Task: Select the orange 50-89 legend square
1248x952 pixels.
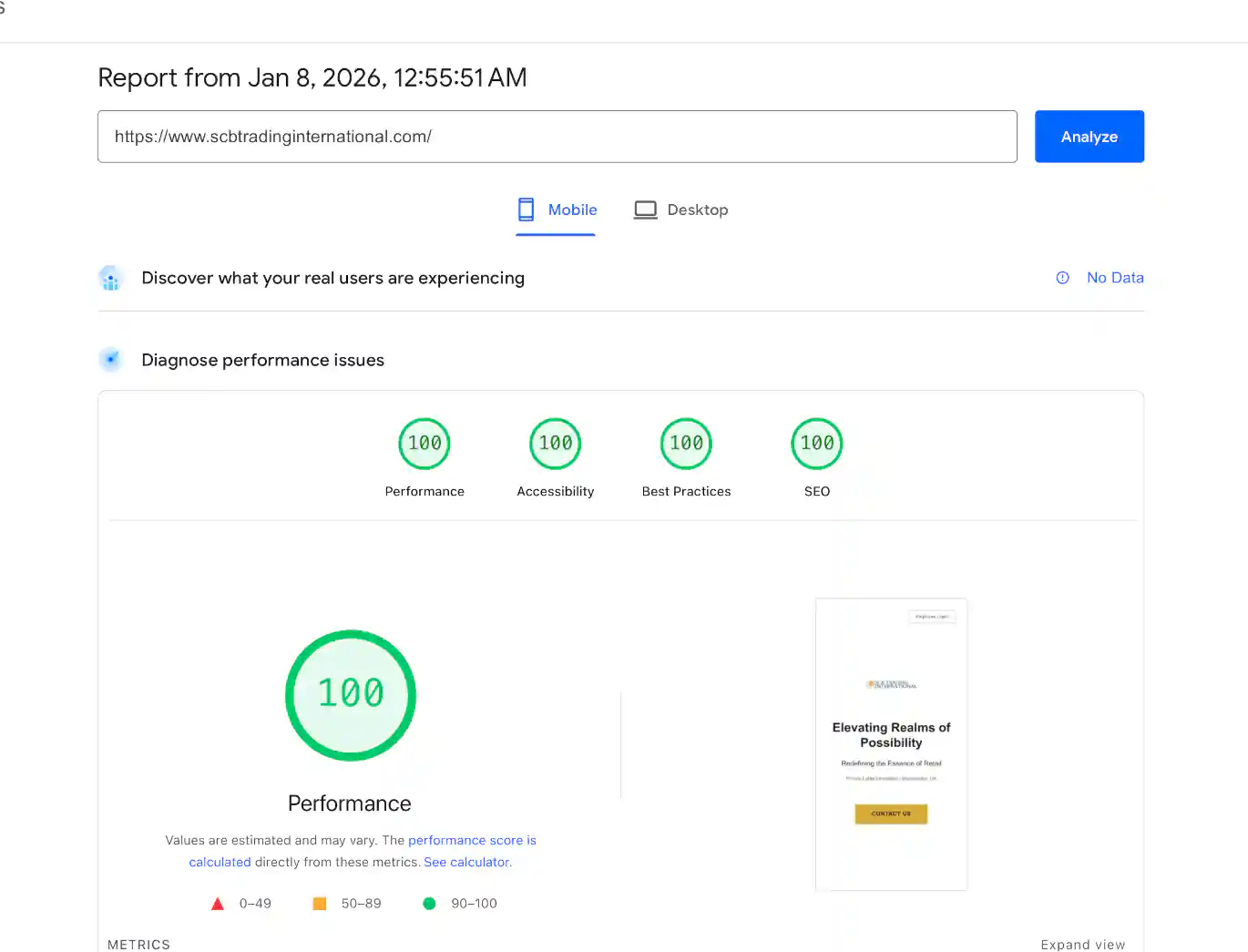Action: pos(319,903)
